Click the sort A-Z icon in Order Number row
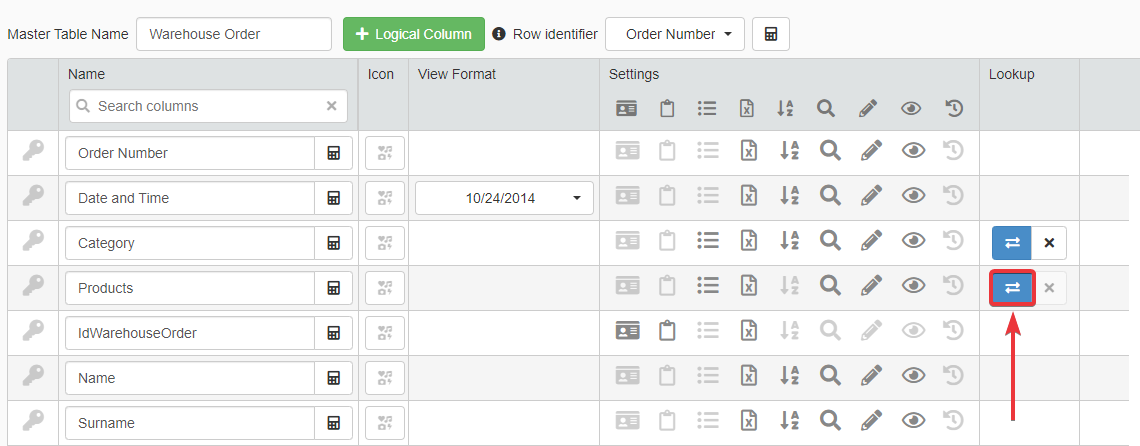Viewport: 1140px width, 446px height. click(x=788, y=151)
